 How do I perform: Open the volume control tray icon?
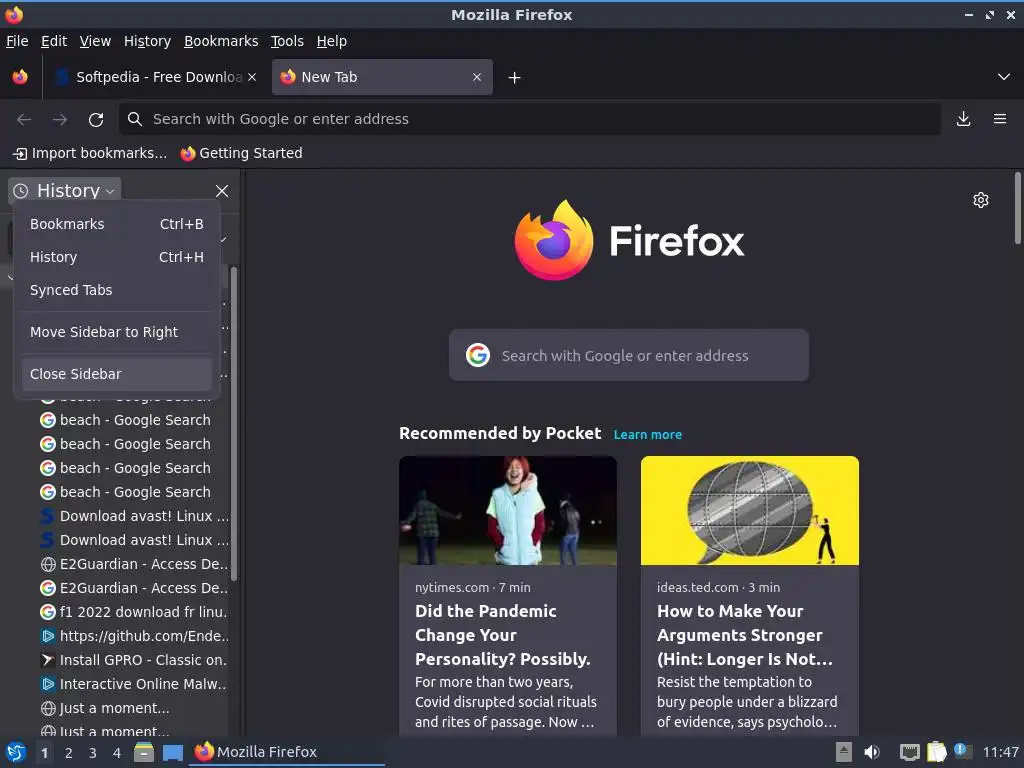(x=872, y=752)
